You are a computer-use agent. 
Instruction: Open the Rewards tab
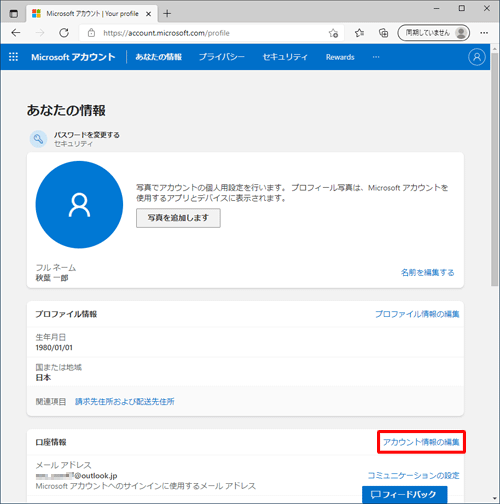point(340,57)
